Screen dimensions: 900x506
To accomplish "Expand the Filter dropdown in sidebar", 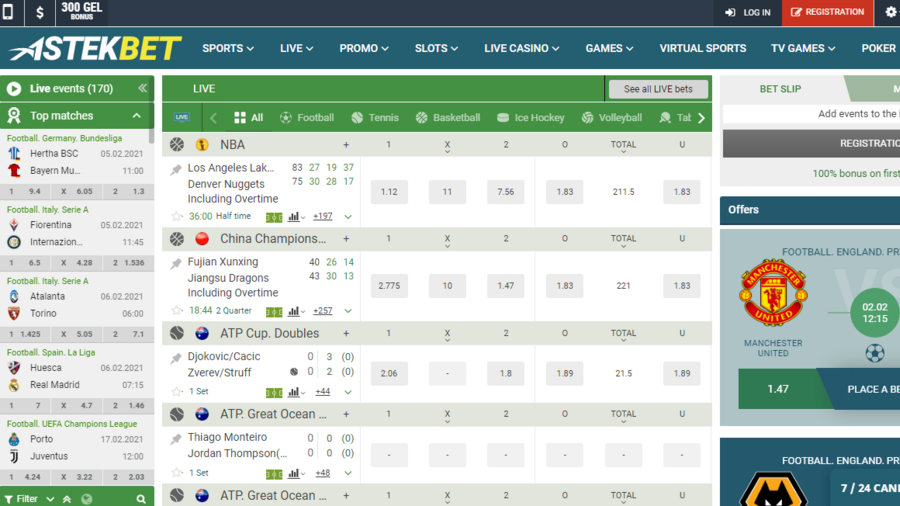I will (29, 498).
